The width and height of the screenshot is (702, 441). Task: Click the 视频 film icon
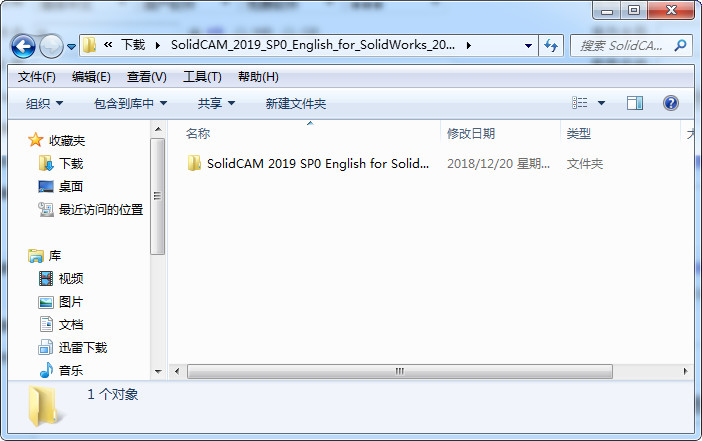pyautogui.click(x=46, y=278)
